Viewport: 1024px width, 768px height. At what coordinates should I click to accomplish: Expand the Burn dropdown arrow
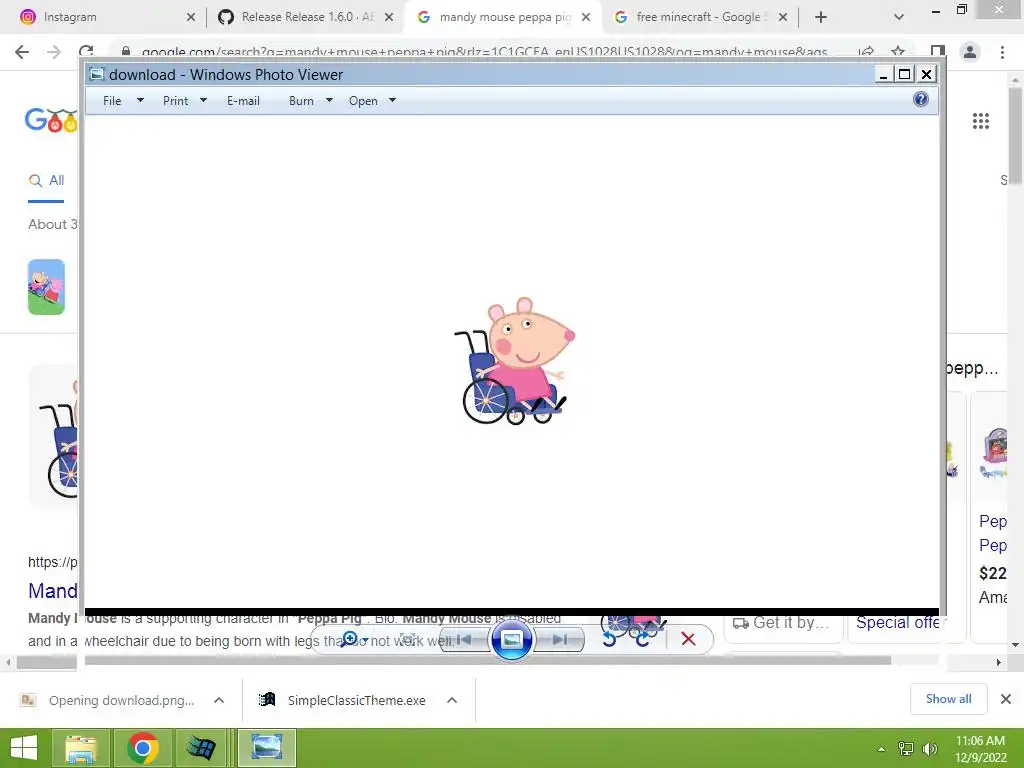pyautogui.click(x=329, y=101)
